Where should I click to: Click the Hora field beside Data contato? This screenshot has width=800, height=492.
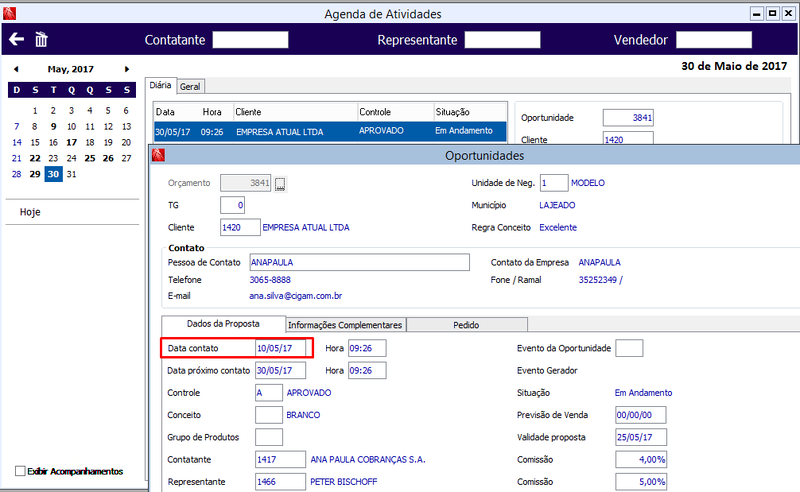tap(367, 348)
